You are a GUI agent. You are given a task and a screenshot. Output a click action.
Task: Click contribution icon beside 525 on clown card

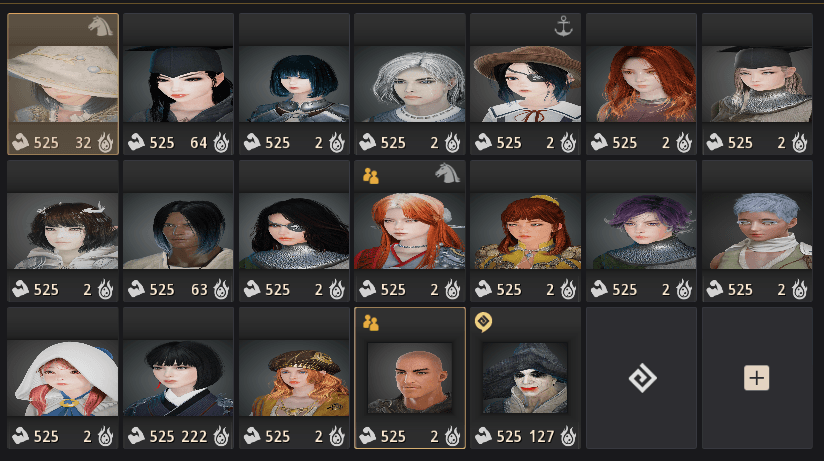(x=483, y=435)
